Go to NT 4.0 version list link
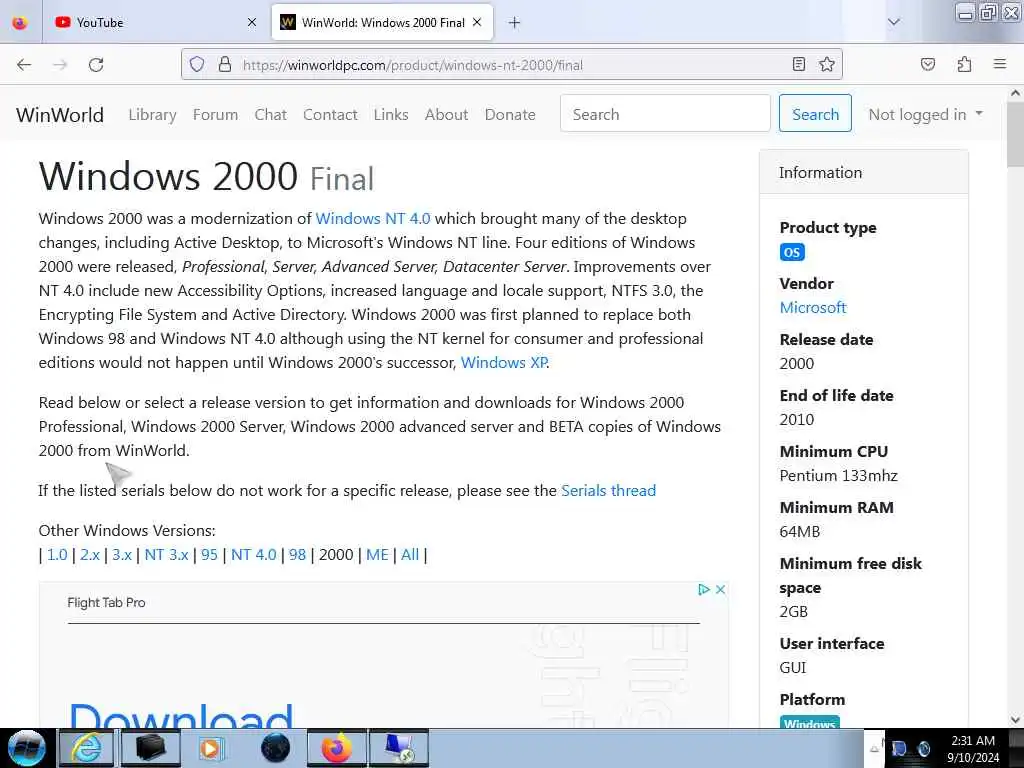This screenshot has width=1024, height=768. [x=253, y=554]
